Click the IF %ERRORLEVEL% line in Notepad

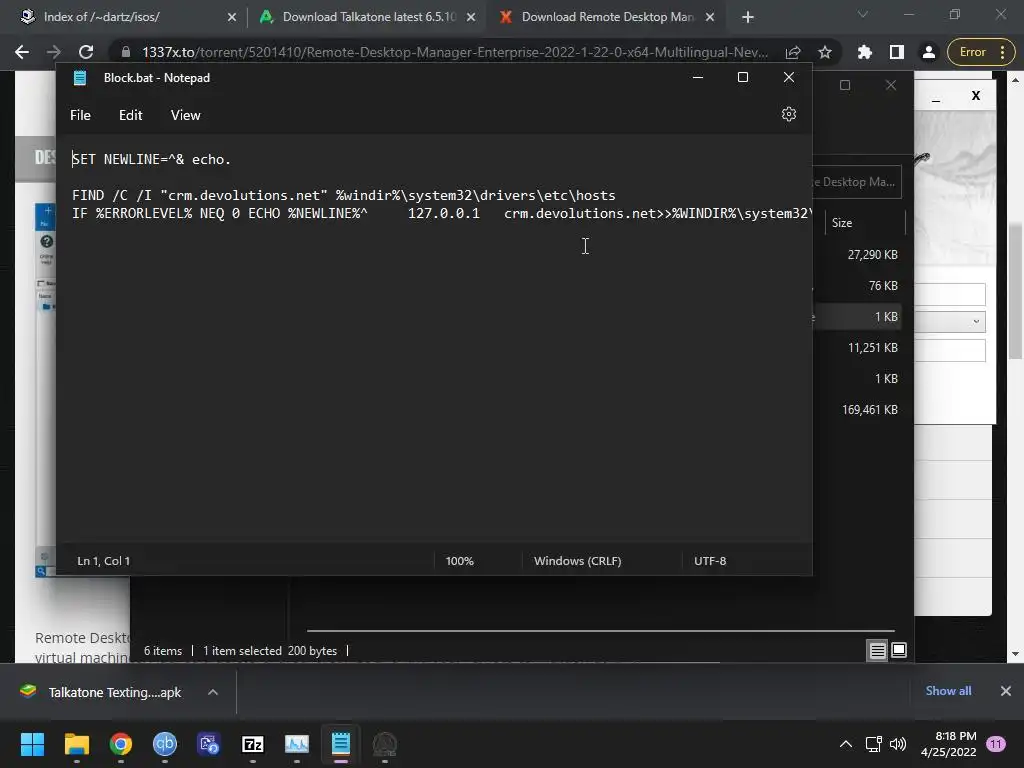pyautogui.click(x=441, y=214)
